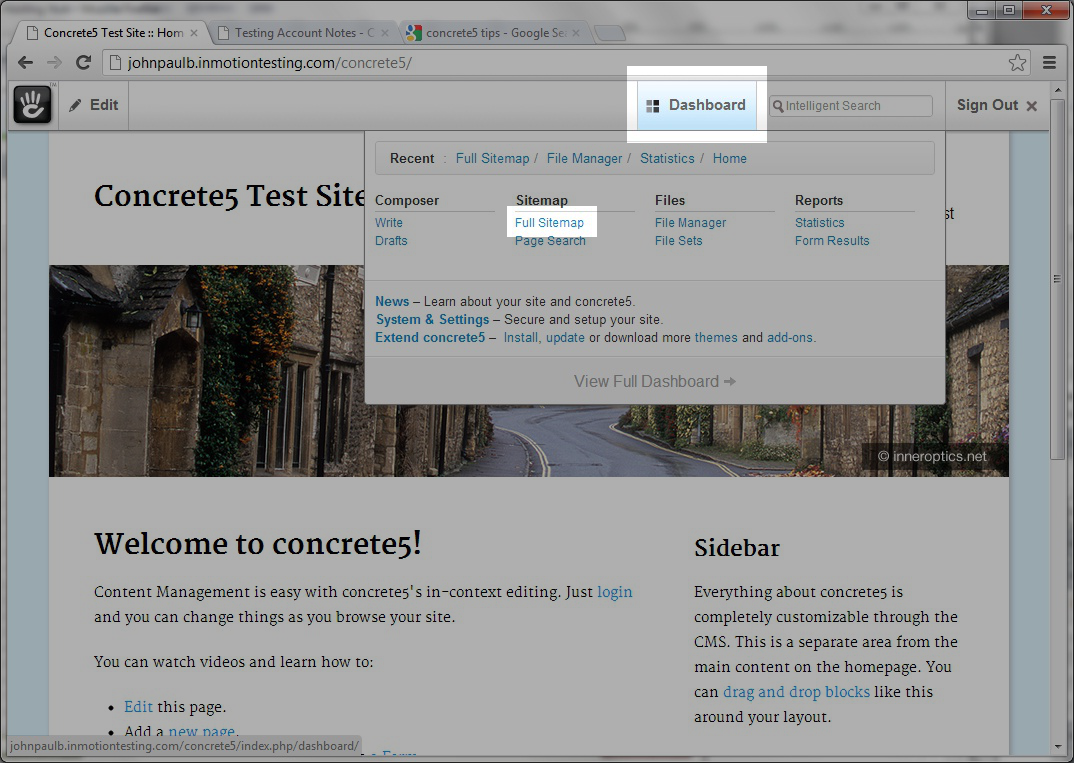The image size is (1074, 763).
Task: Bookmark page using the star icon
Action: click(1017, 63)
